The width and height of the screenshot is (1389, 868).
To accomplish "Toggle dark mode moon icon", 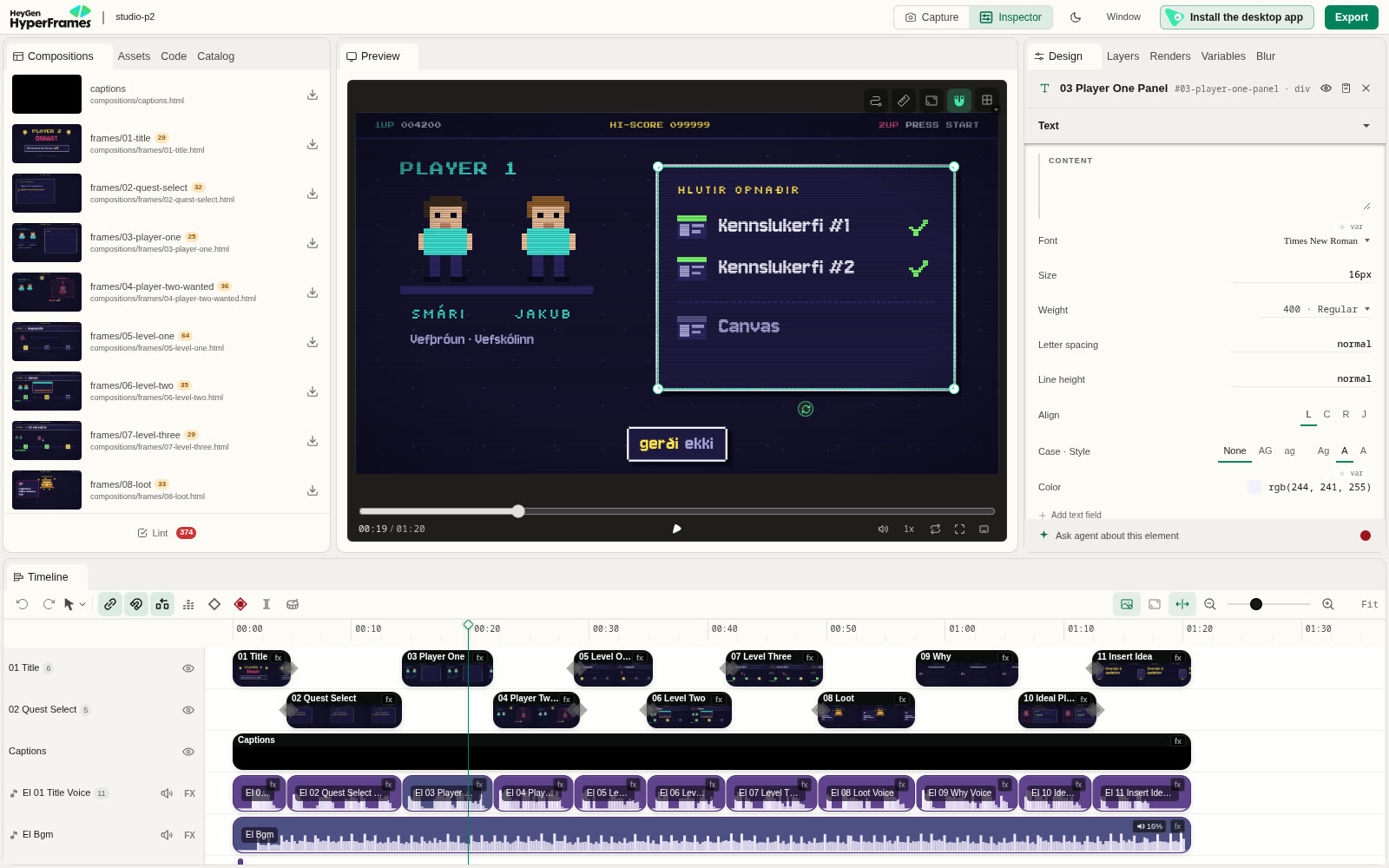I will 1076,17.
